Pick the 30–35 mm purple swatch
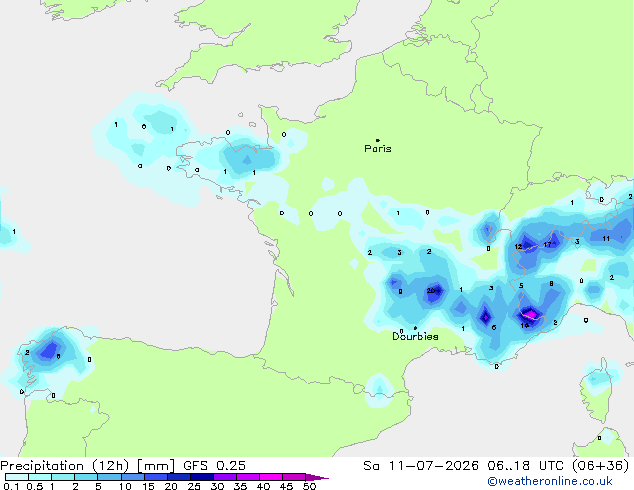 (225, 477)
